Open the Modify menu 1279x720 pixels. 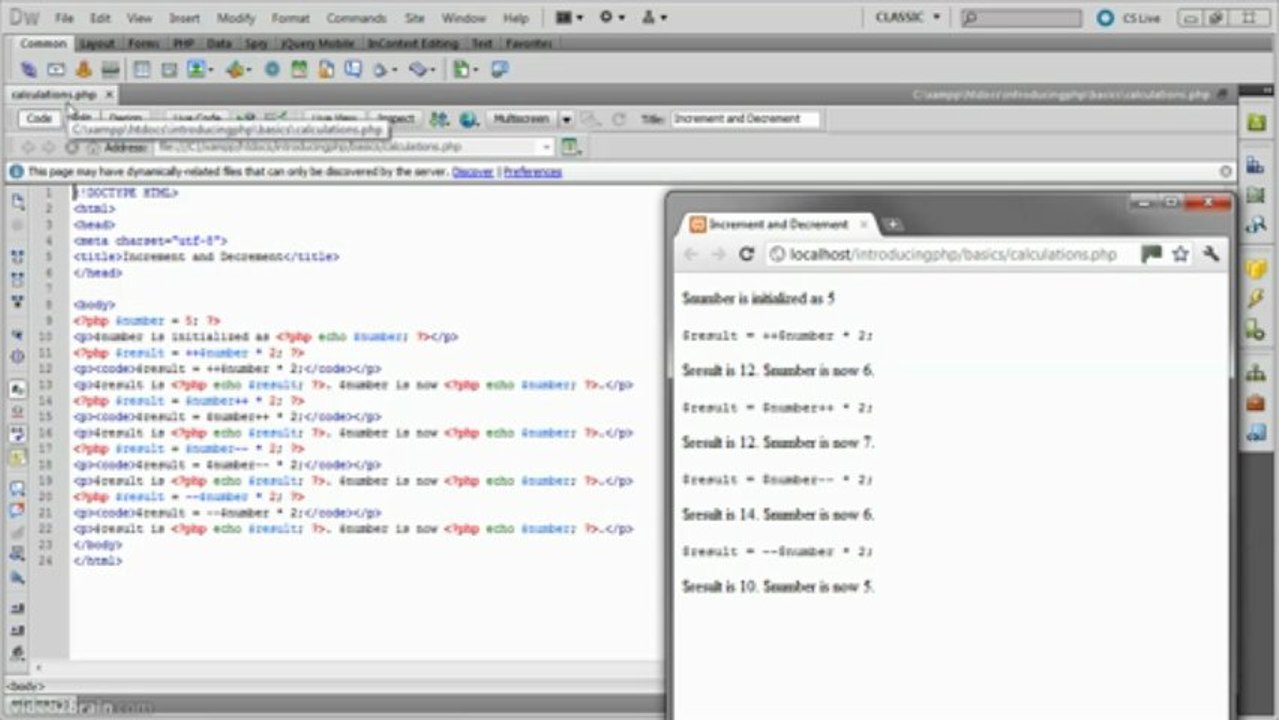click(236, 18)
